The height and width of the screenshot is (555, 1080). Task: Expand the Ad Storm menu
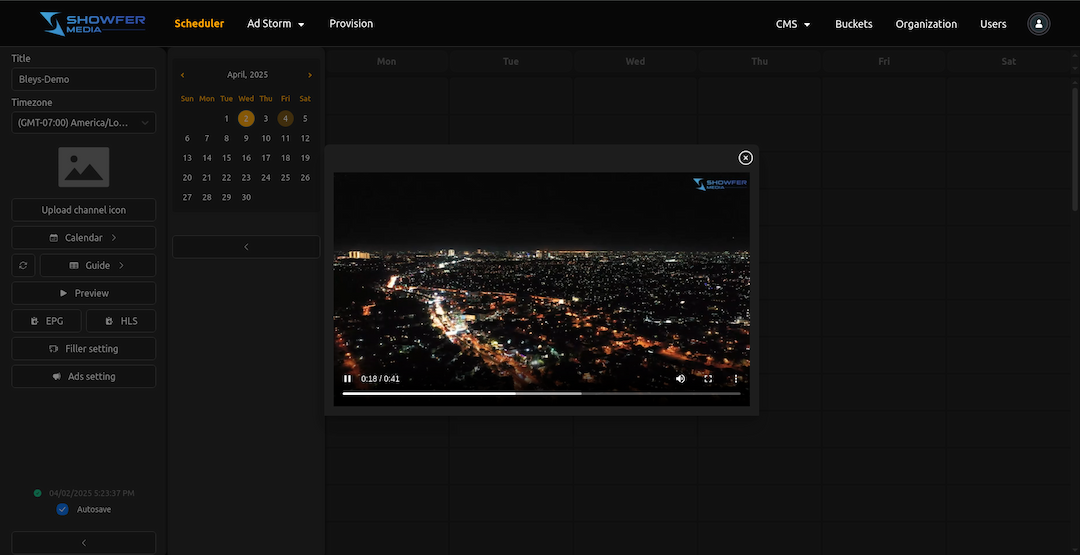276,23
